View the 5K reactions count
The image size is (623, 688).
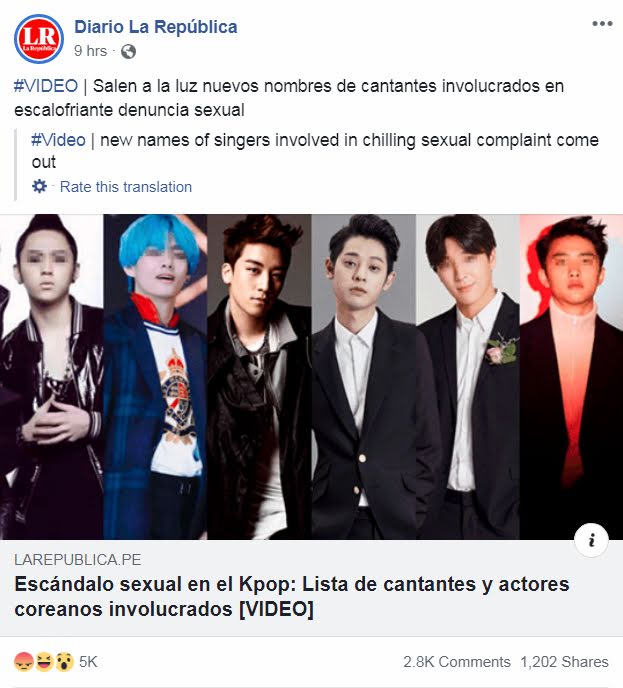click(88, 662)
